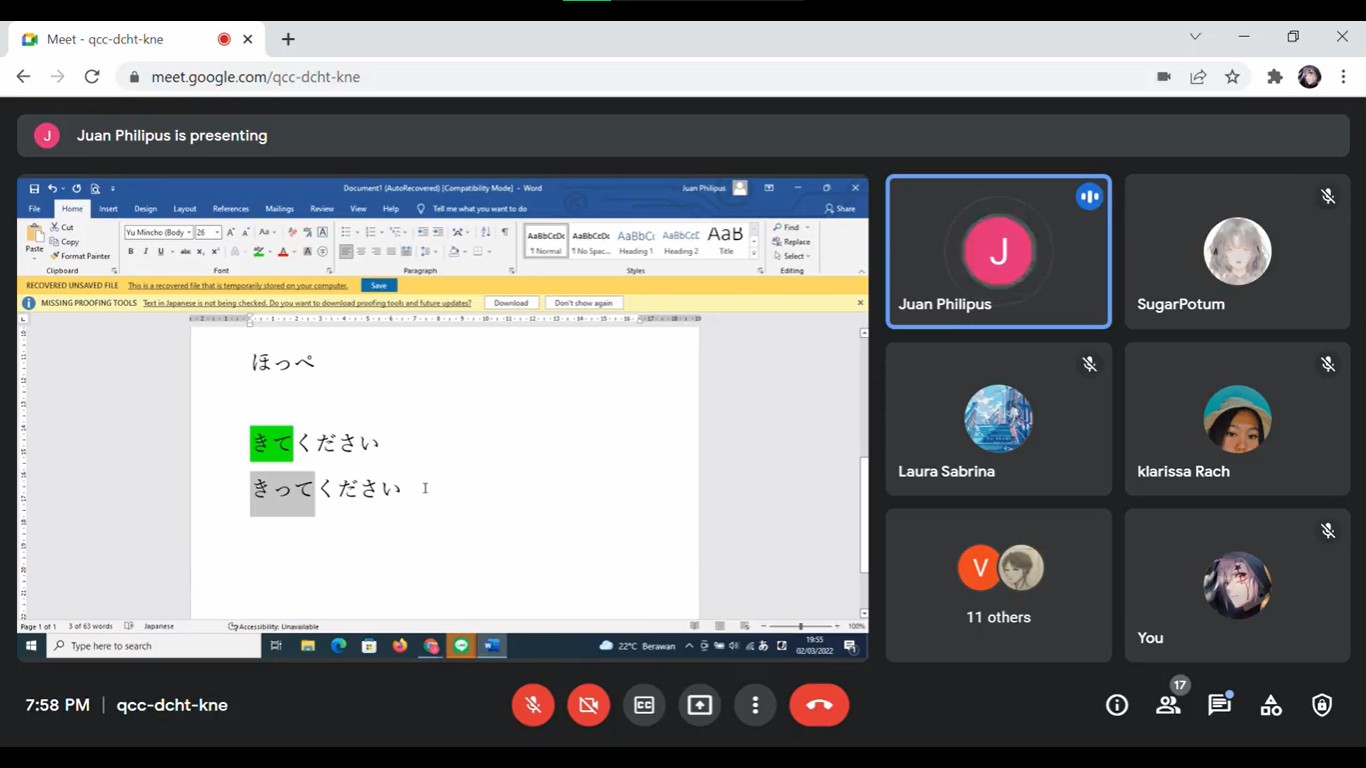Click the Chrome back arrow

point(24,77)
